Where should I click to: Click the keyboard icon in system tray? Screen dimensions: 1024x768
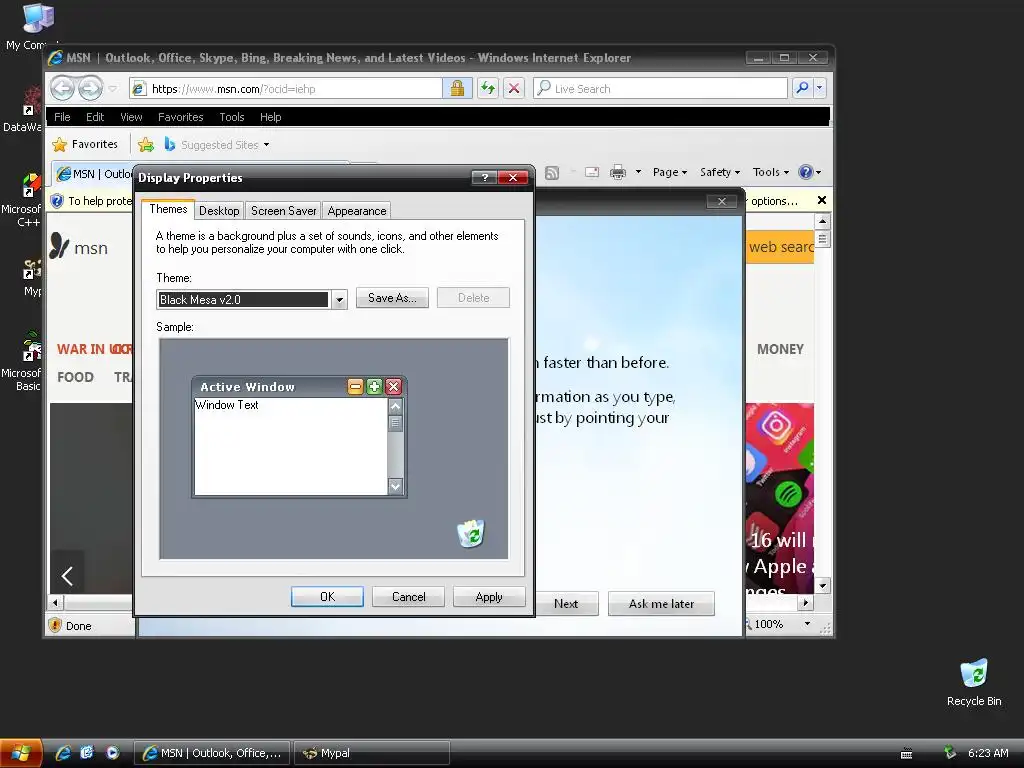click(906, 754)
